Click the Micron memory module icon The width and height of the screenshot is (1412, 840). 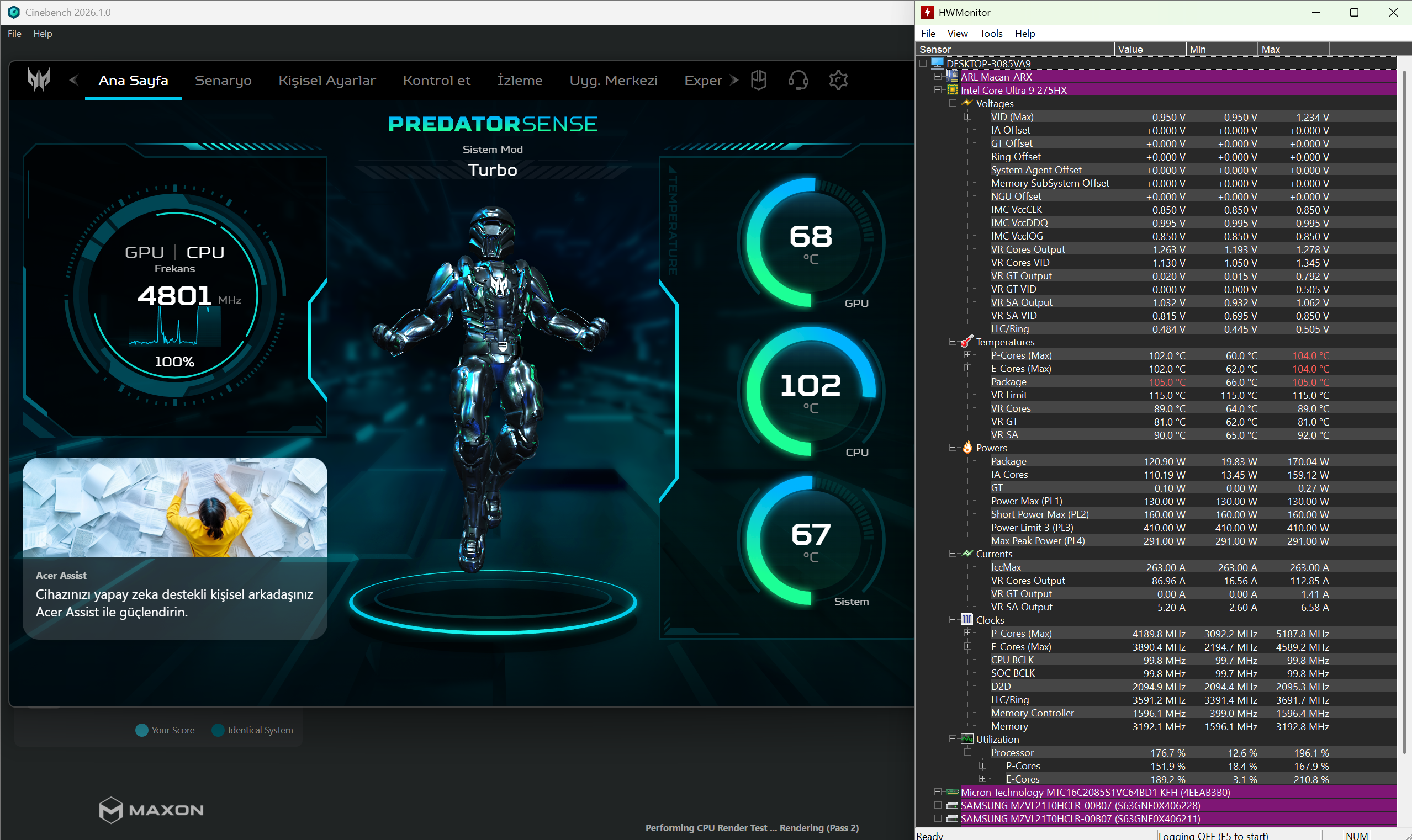[x=953, y=792]
